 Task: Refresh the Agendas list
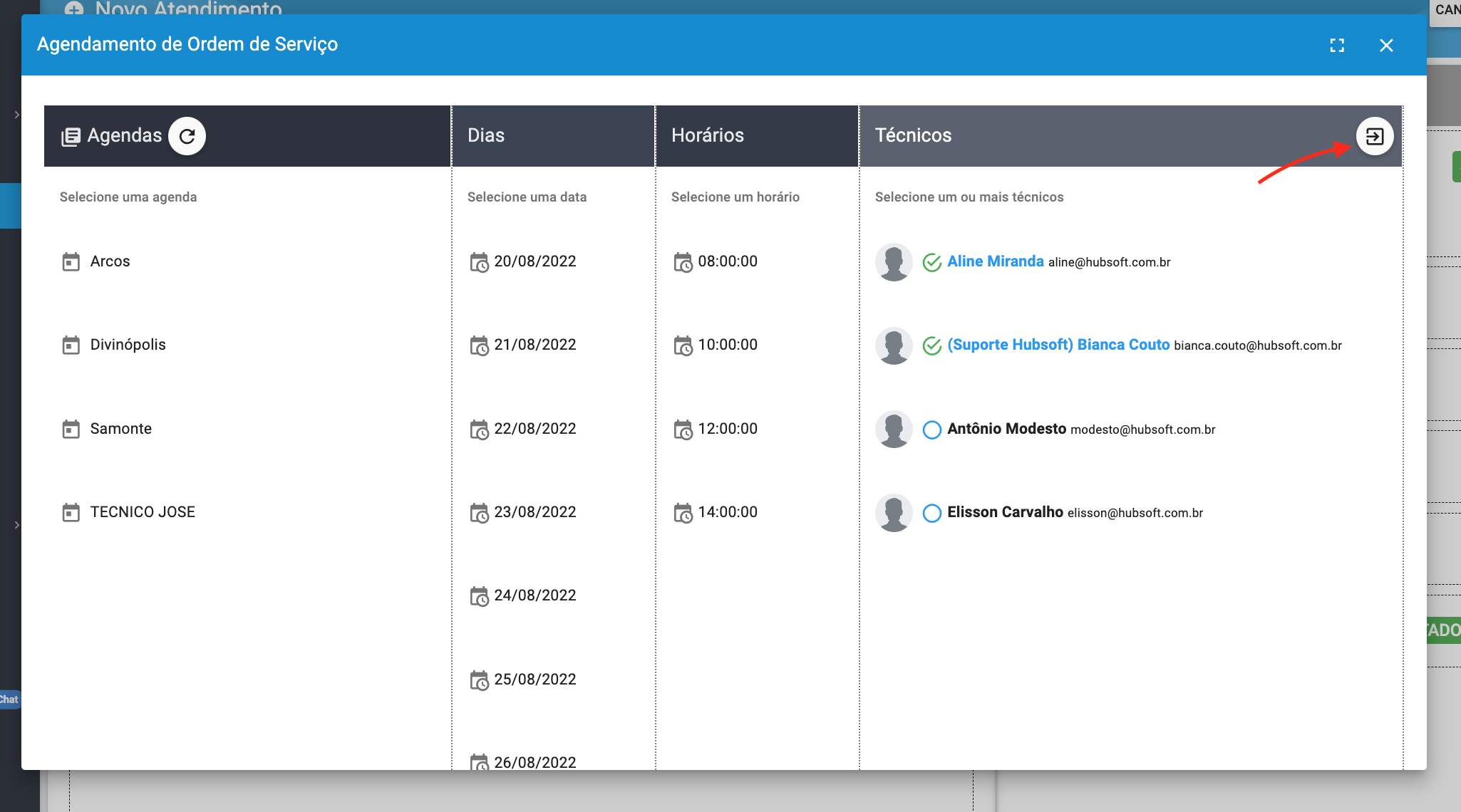(187, 136)
